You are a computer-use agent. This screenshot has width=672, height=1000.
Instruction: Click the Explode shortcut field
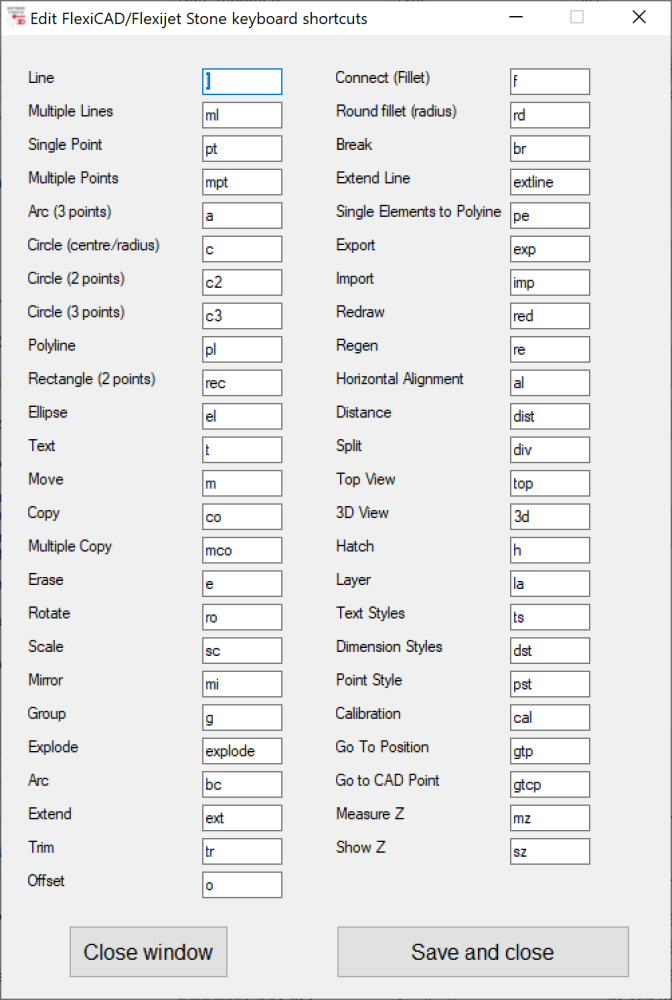coord(241,750)
